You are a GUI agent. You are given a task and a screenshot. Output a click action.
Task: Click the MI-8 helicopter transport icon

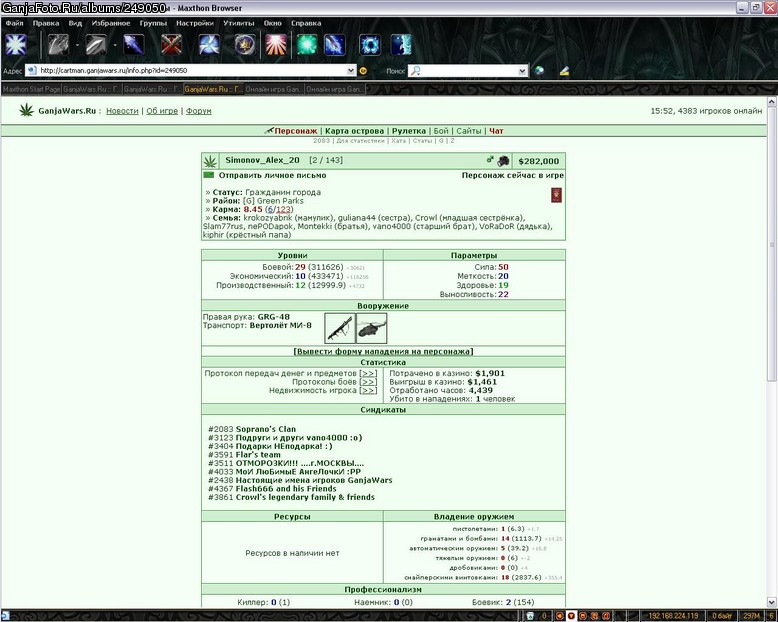click(x=372, y=328)
